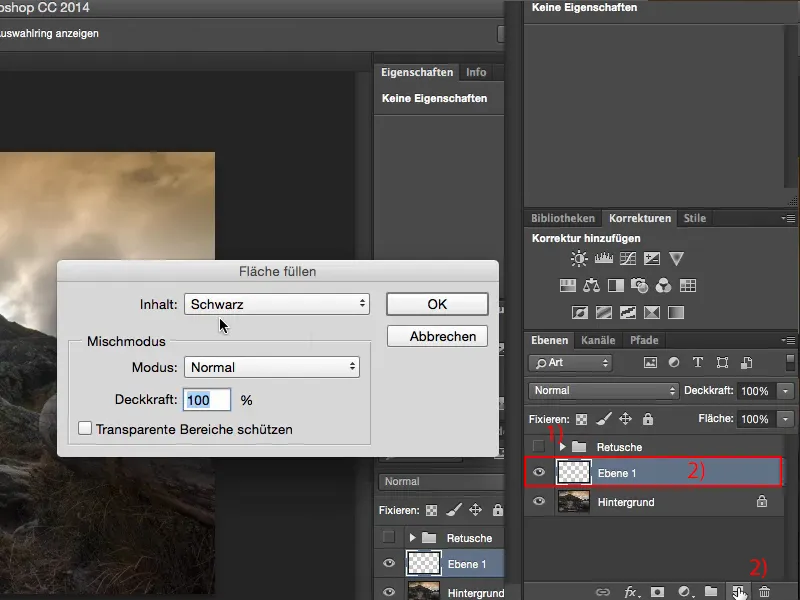This screenshot has height=600, width=800.
Task: Click the Color Balance scales icon
Action: tap(590, 286)
